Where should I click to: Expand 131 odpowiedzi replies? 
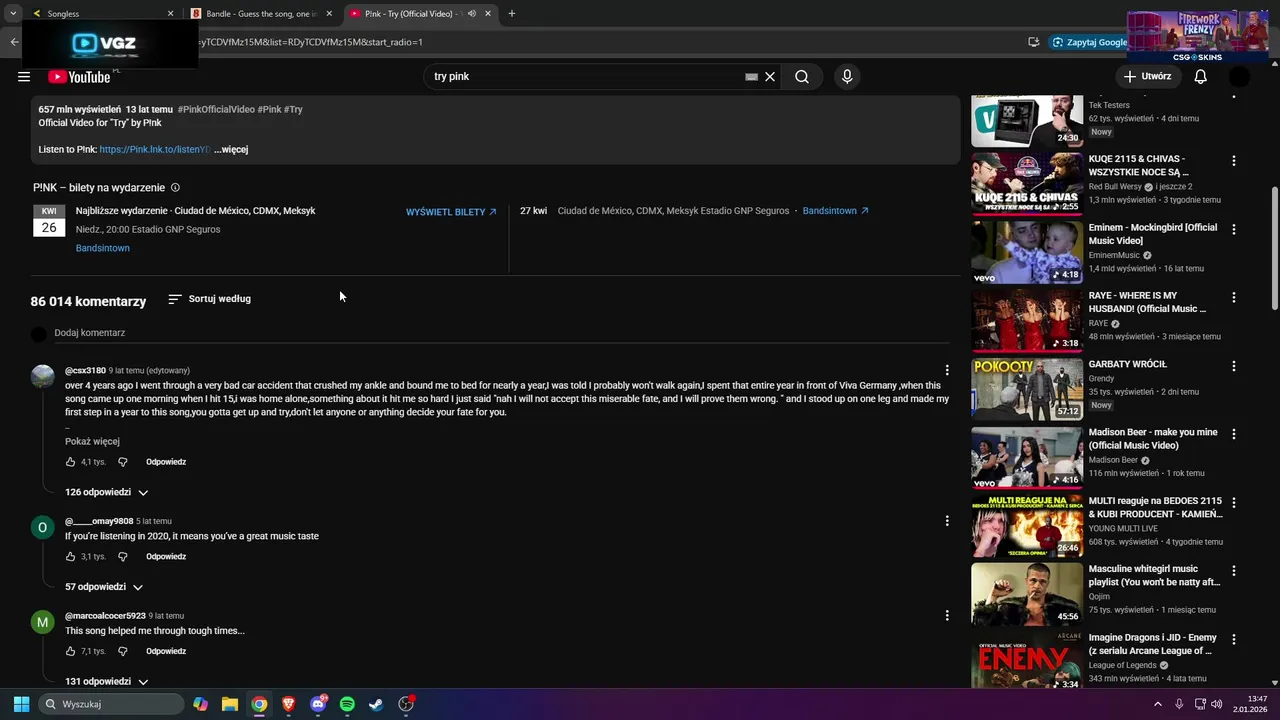(x=107, y=682)
